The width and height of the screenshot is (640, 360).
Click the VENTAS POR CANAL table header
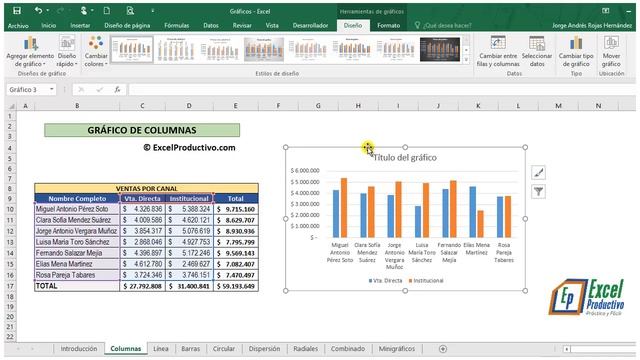[x=147, y=189]
